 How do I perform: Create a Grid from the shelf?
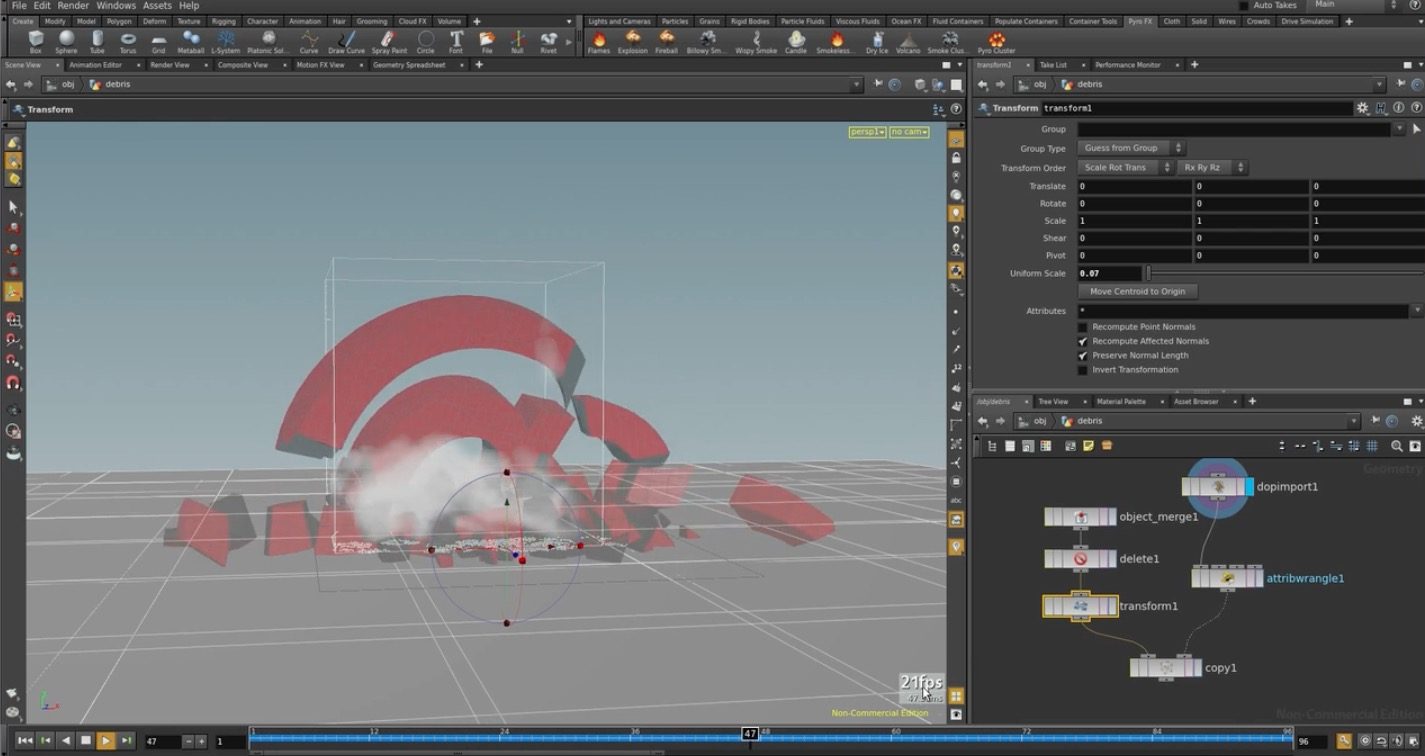pos(159,42)
